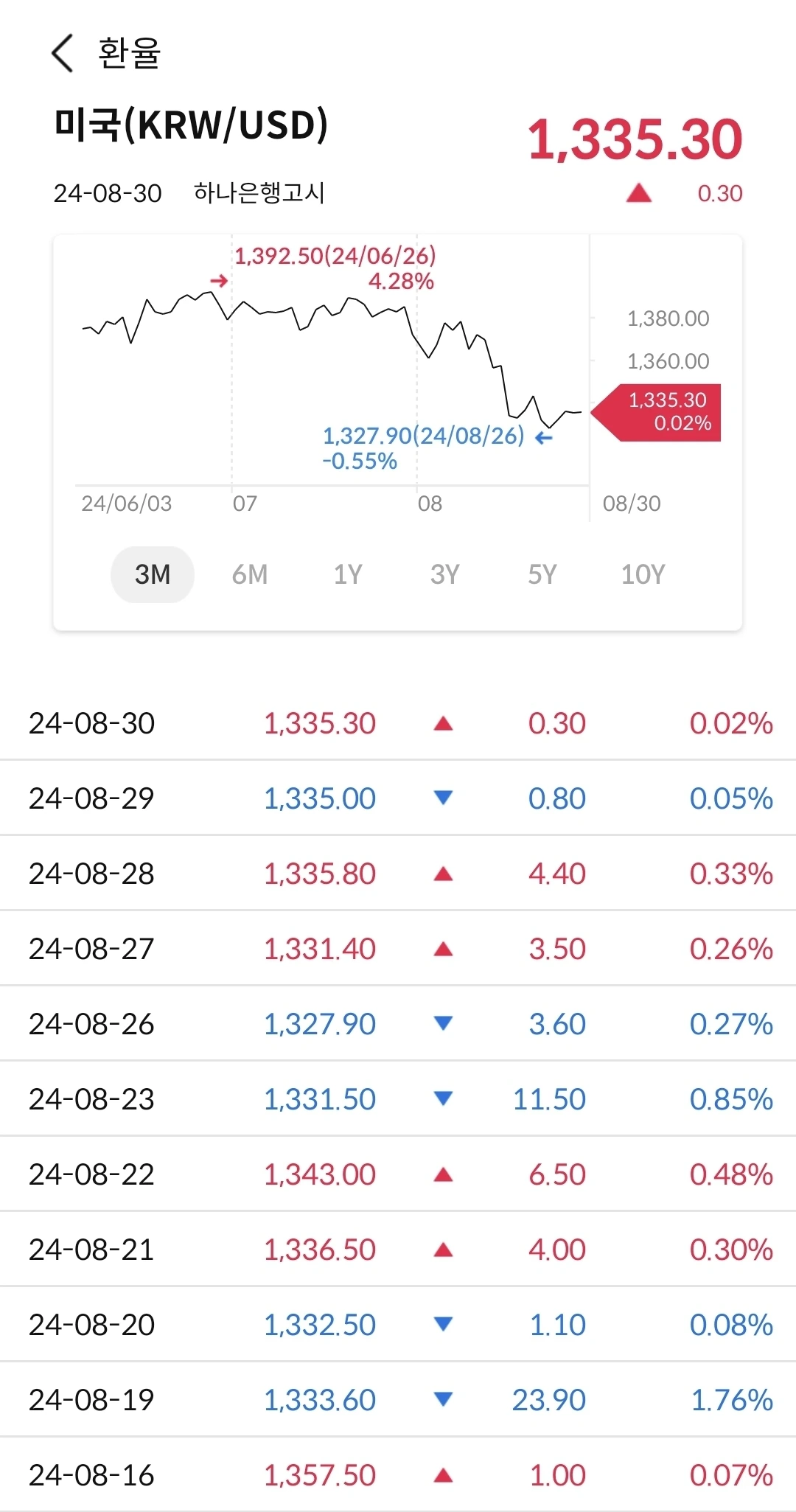The width and height of the screenshot is (796, 1512).
Task: Switch chart to 1Y period
Action: coord(348,574)
